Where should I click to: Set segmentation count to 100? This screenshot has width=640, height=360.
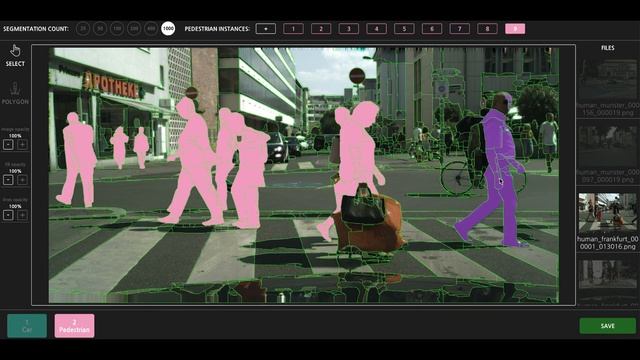[117, 29]
